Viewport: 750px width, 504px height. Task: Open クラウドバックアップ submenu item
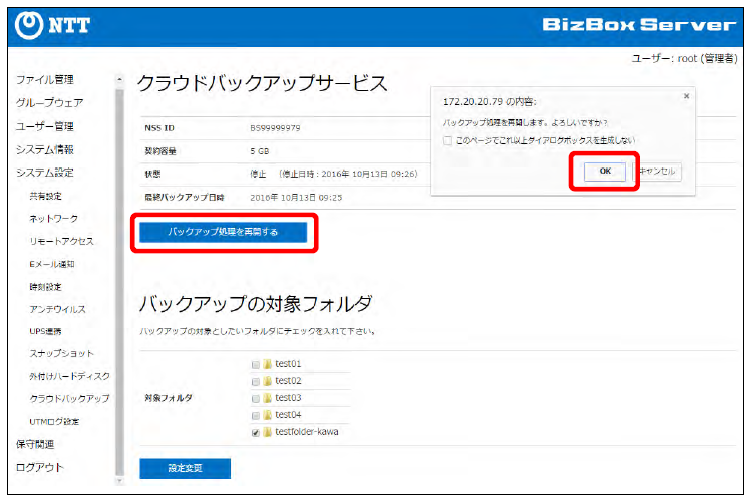click(69, 398)
